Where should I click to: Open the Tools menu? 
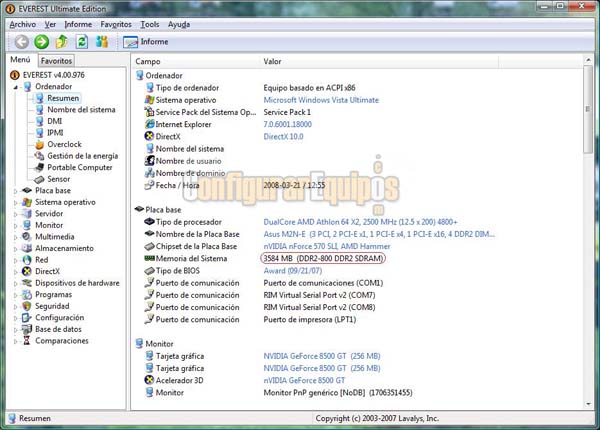coord(150,24)
